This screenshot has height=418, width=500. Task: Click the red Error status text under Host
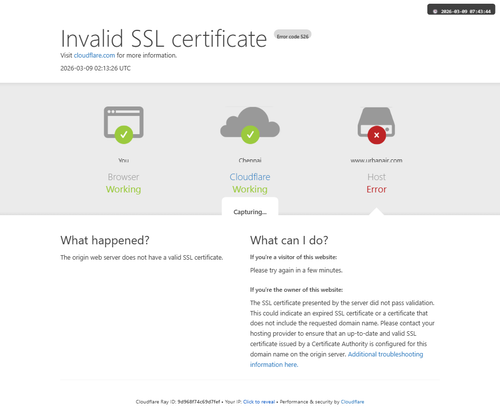point(376,189)
